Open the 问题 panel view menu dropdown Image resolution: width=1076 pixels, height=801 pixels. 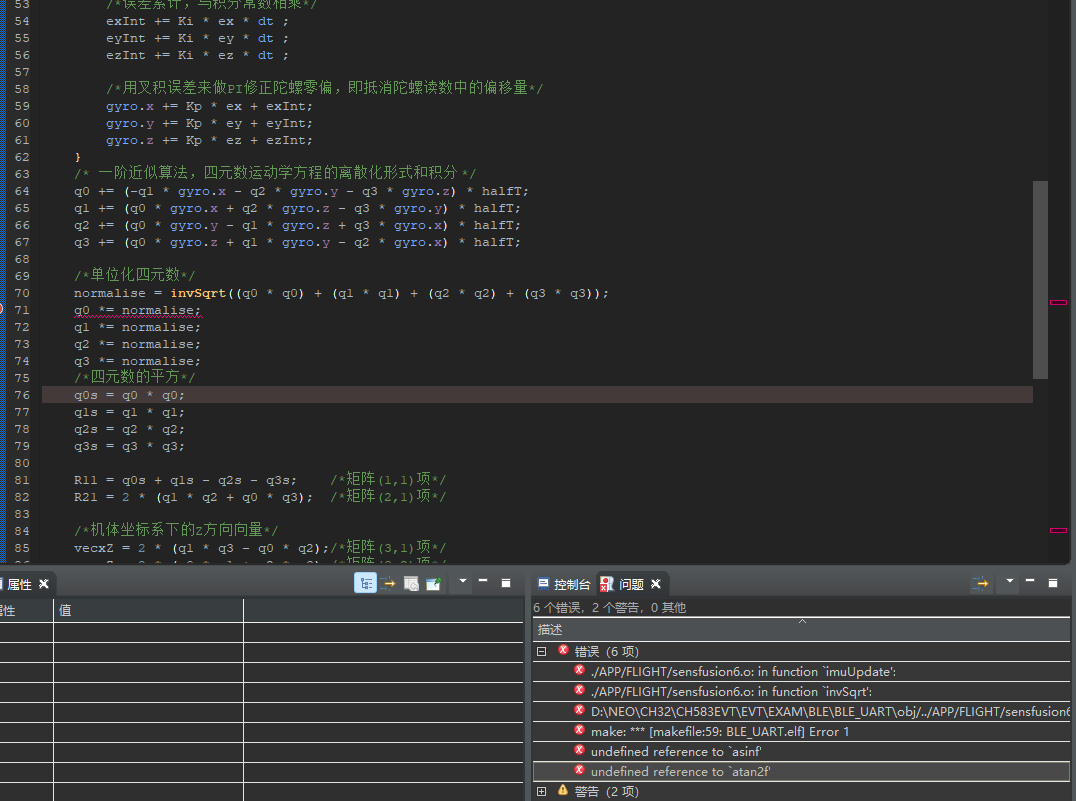coord(1010,581)
